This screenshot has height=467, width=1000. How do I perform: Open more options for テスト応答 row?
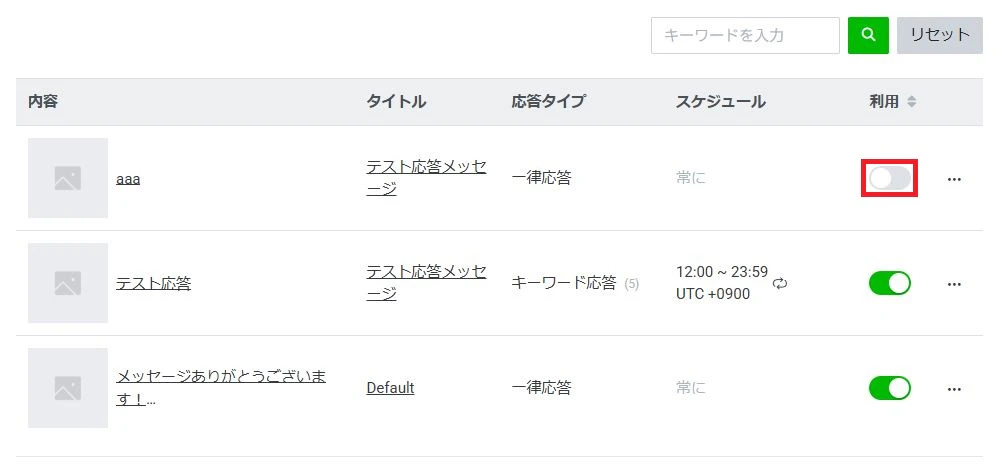click(953, 284)
